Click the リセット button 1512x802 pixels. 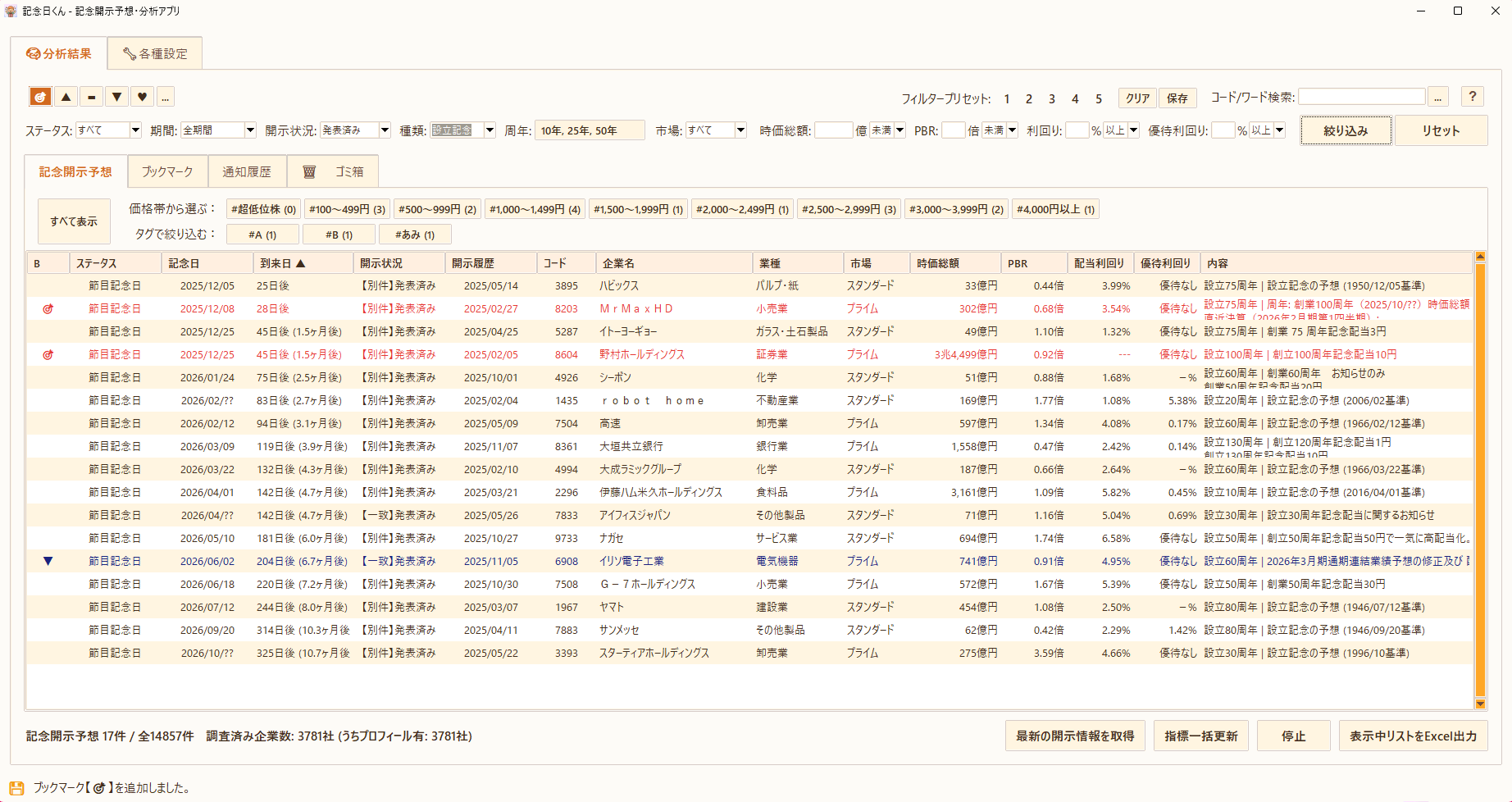1441,130
